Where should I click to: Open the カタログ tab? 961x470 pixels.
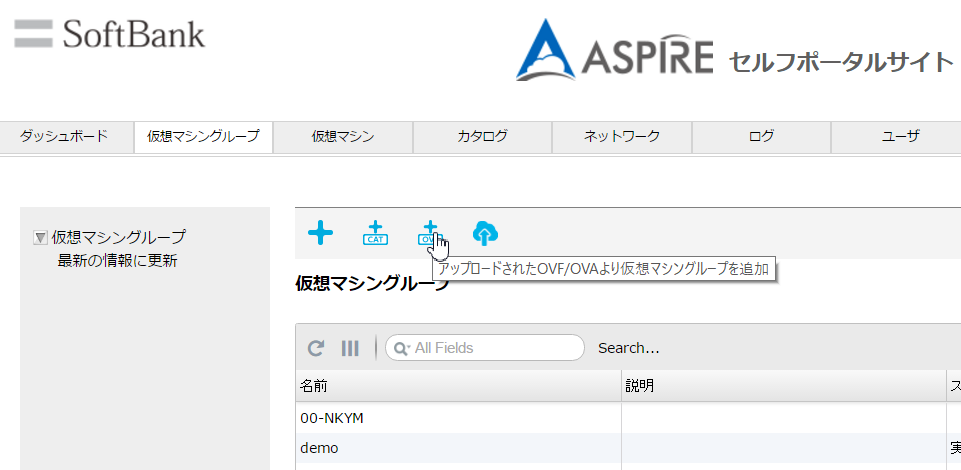482,137
